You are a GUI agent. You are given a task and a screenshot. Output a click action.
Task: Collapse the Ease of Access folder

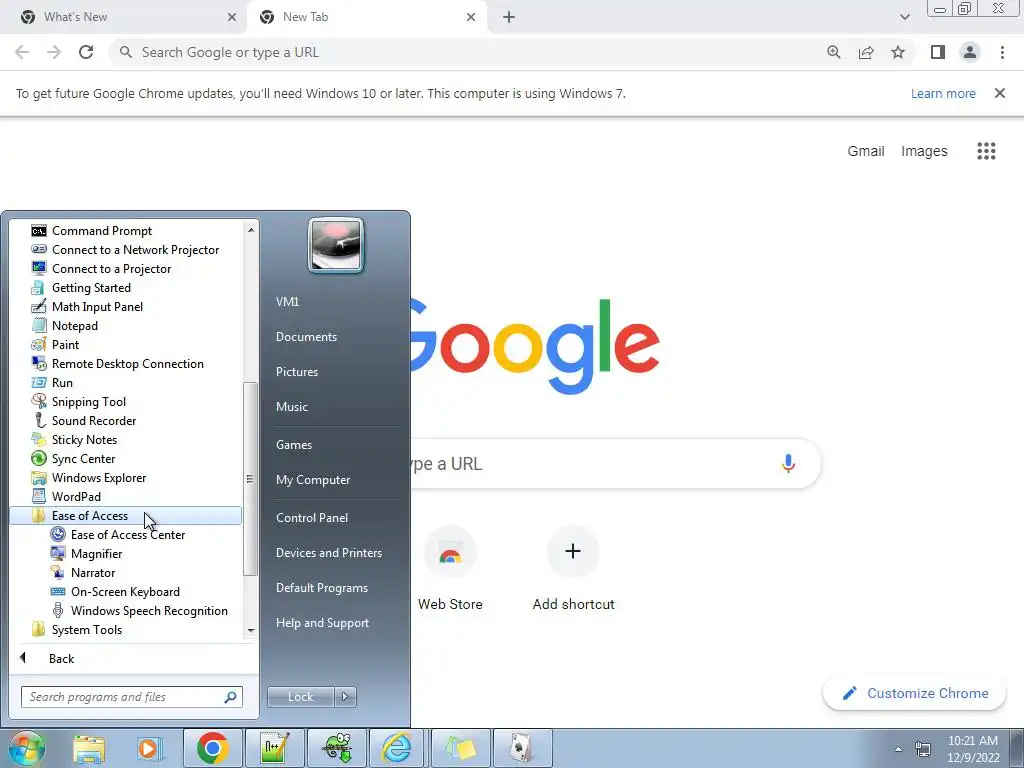[x=125, y=515]
